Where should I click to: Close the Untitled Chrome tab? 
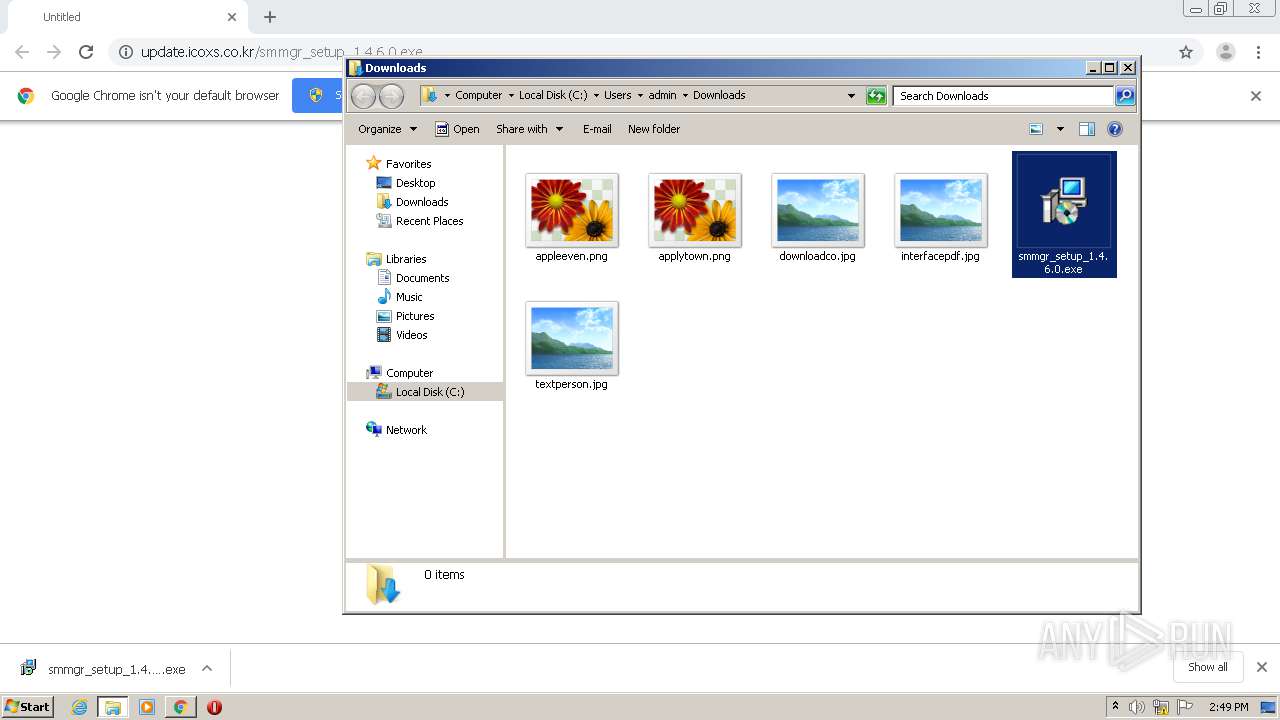232,17
